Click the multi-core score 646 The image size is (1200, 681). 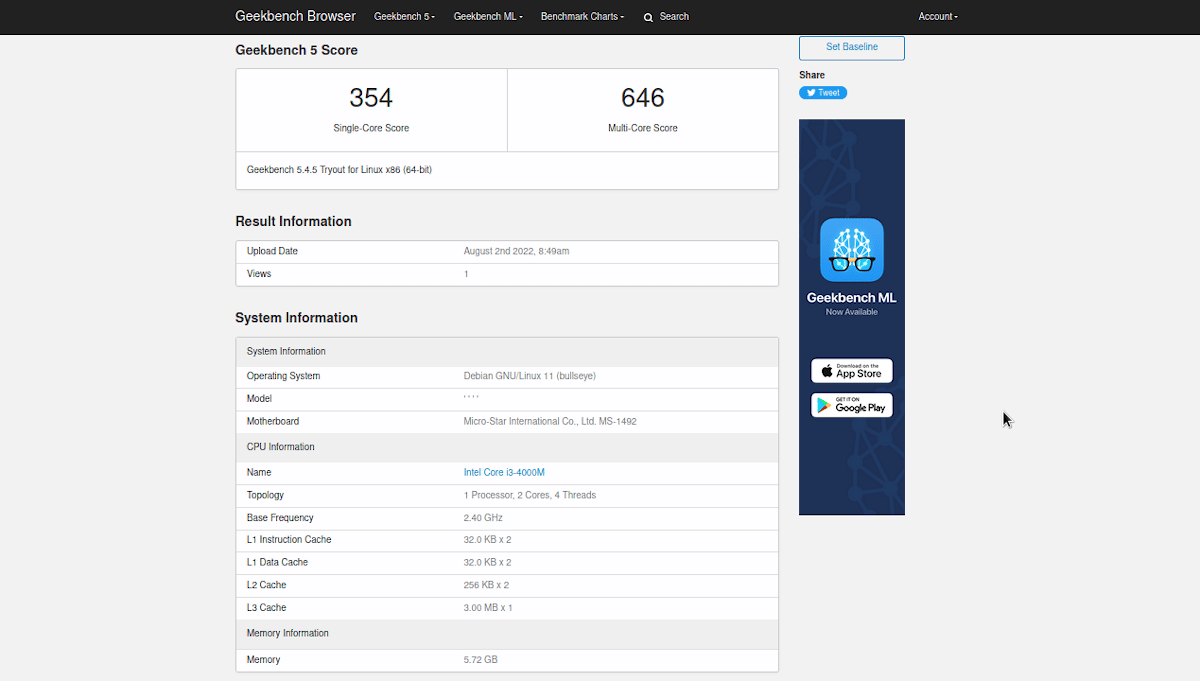coord(643,98)
